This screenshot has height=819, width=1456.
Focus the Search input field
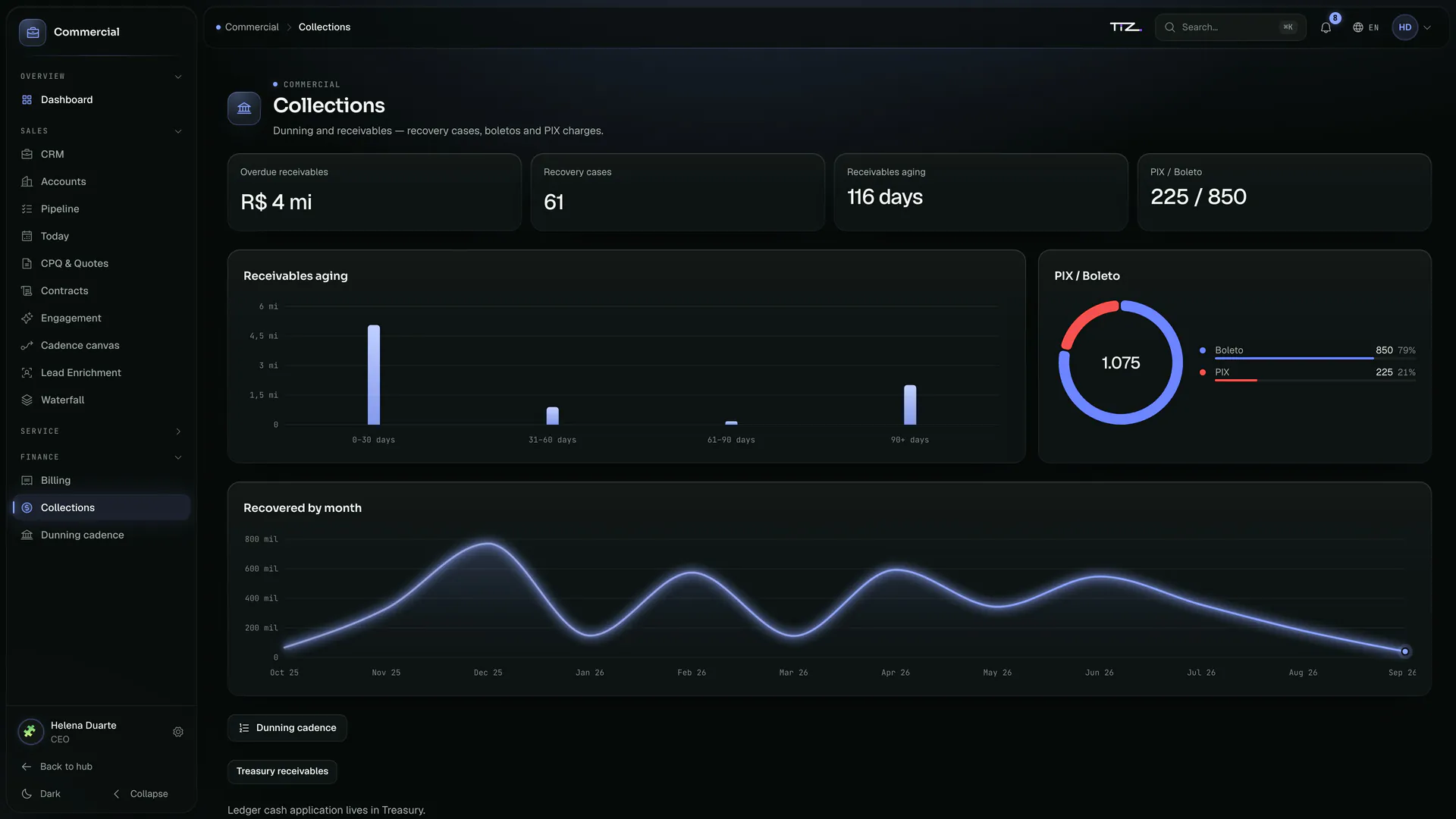(1230, 27)
